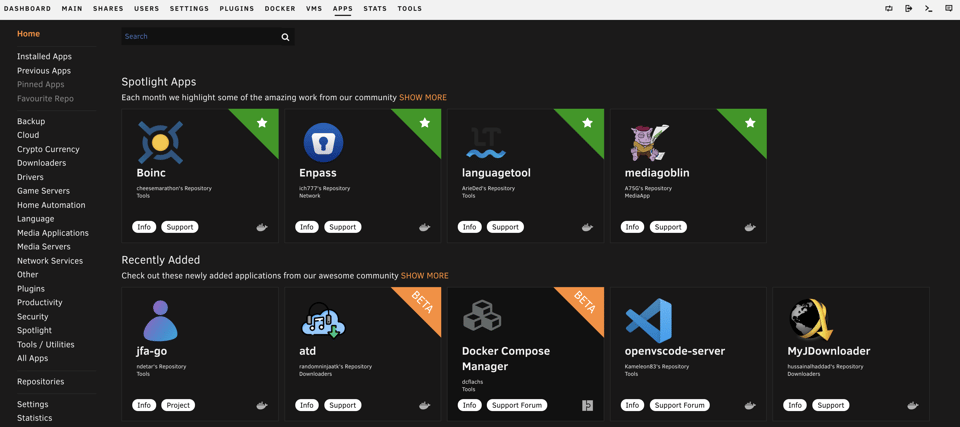This screenshot has width=960, height=427.
Task: Click the openvscode-server VS Code logo
Action: 648,321
